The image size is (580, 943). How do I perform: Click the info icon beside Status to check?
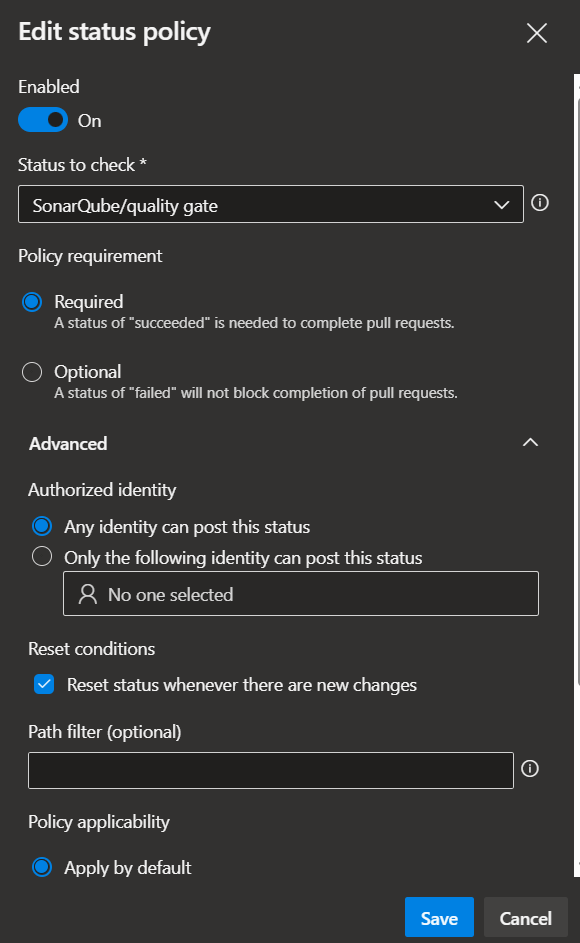tap(540, 203)
